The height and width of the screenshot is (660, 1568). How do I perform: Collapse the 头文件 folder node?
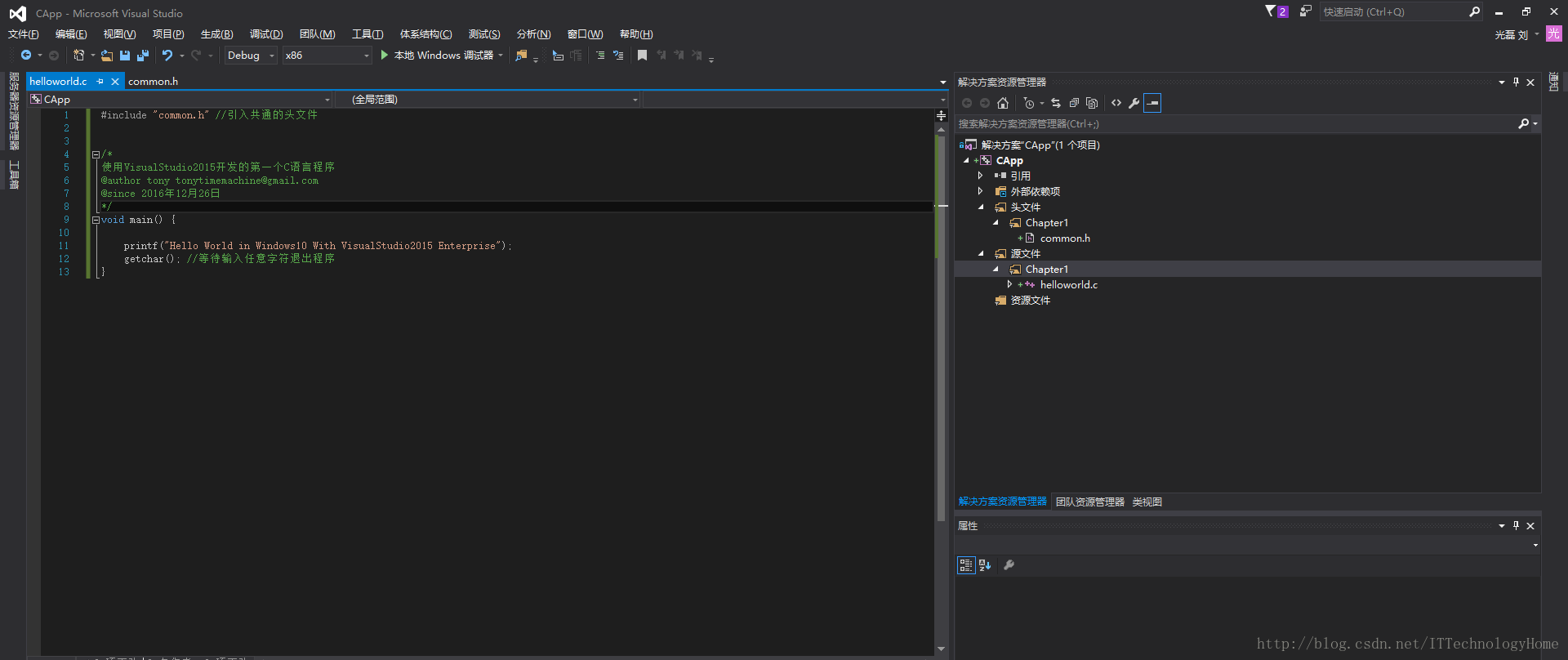(981, 207)
